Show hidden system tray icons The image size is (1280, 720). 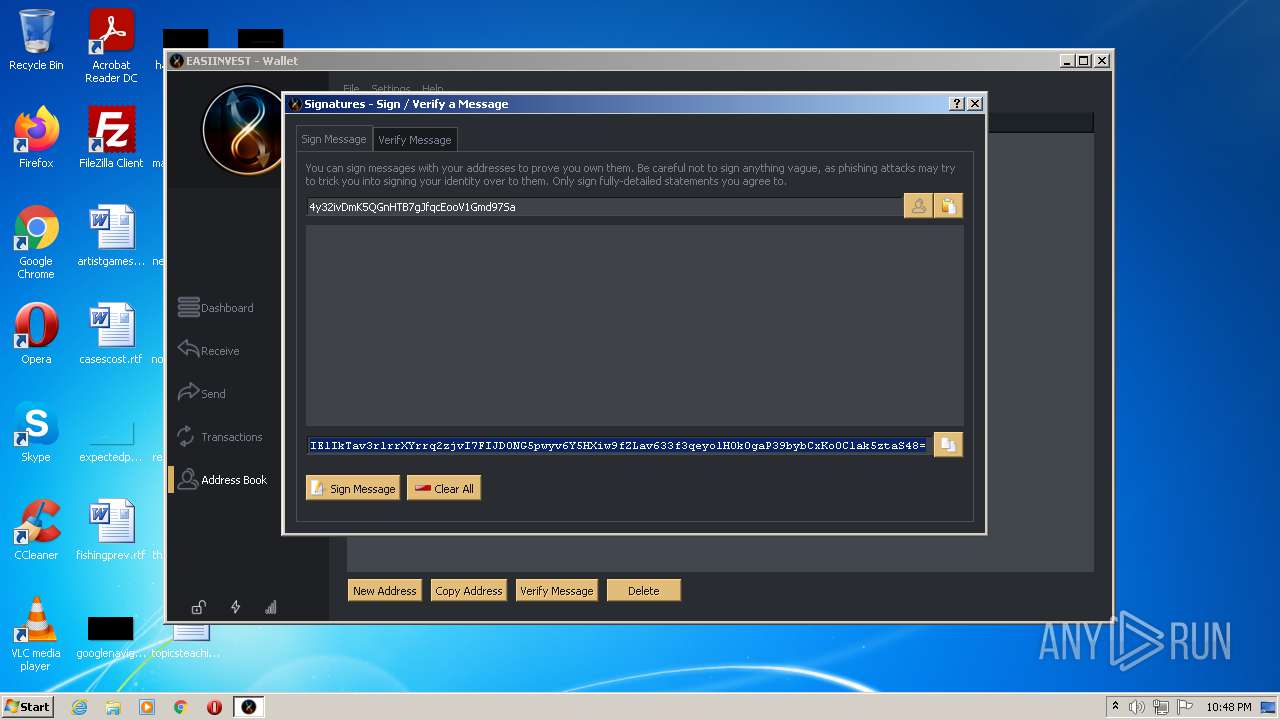tap(1115, 707)
